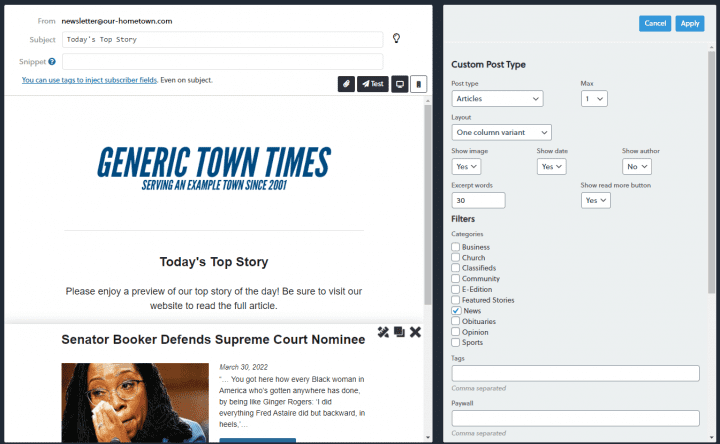The width and height of the screenshot is (720, 444).
Task: Click the Today's Top Story heading
Action: coord(214,262)
